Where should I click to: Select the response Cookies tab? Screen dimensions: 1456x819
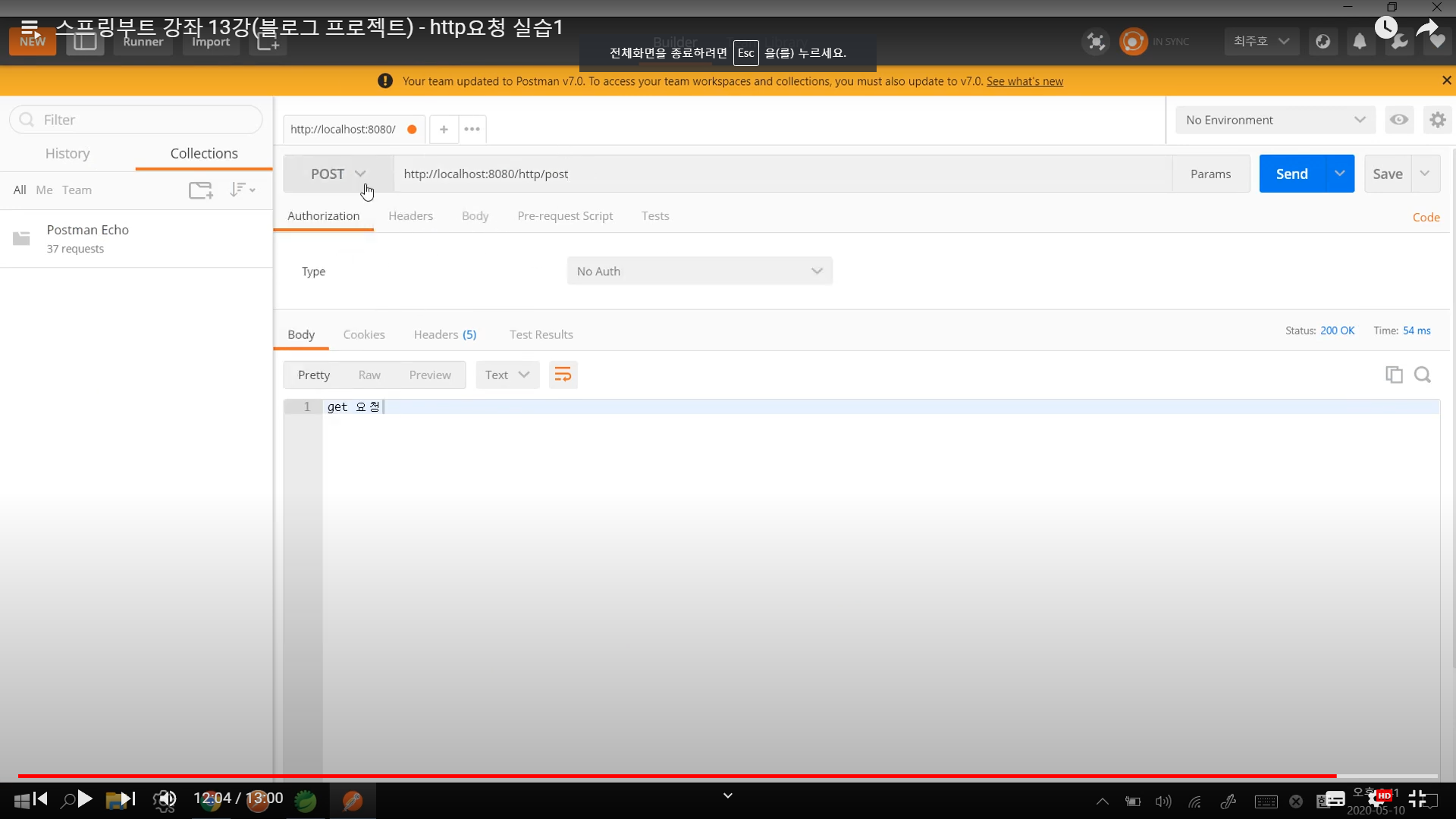coord(364,334)
